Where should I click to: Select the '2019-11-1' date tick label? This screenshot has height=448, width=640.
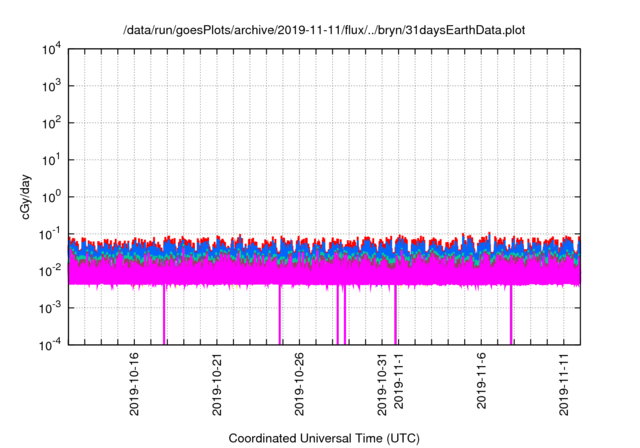398,381
